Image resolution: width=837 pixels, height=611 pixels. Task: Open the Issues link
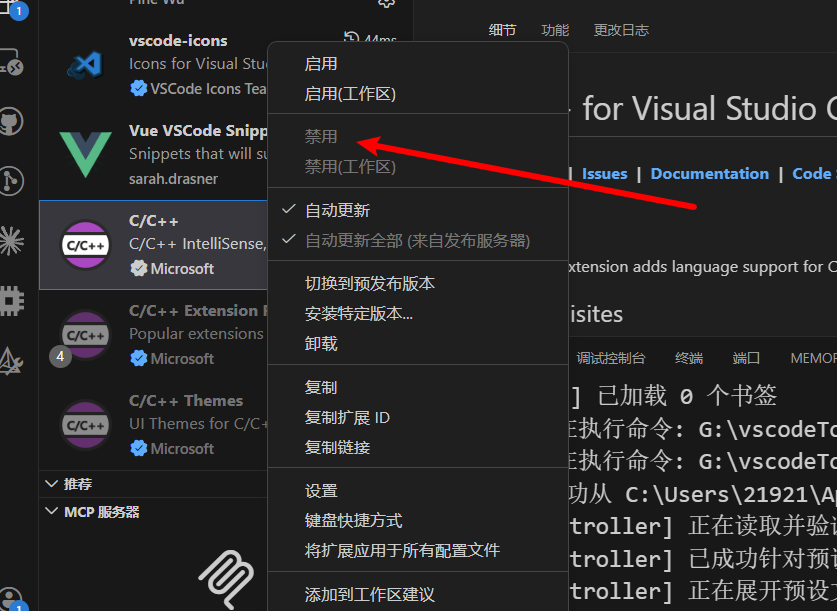[604, 174]
